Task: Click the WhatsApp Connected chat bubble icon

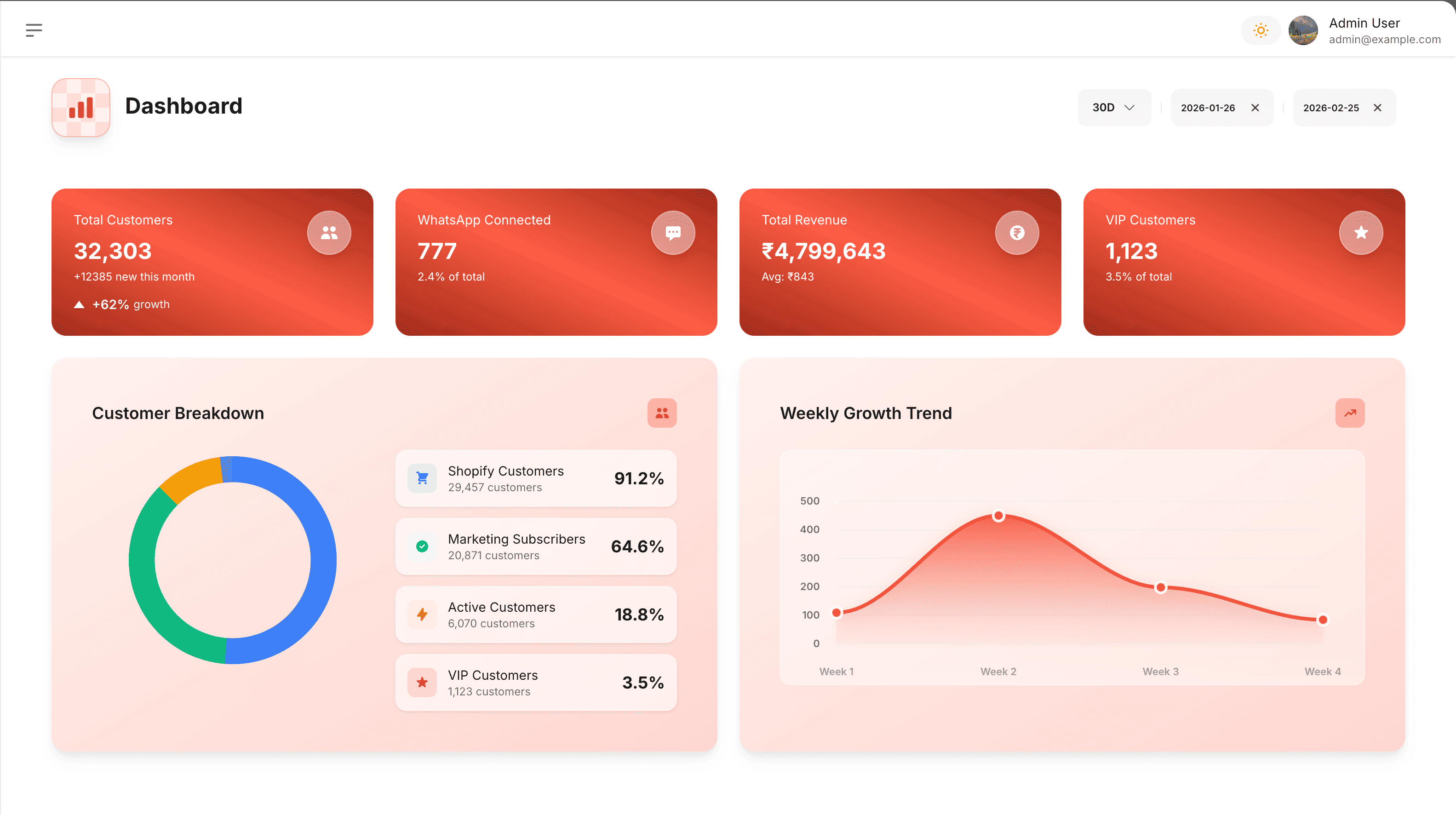Action: click(x=673, y=232)
